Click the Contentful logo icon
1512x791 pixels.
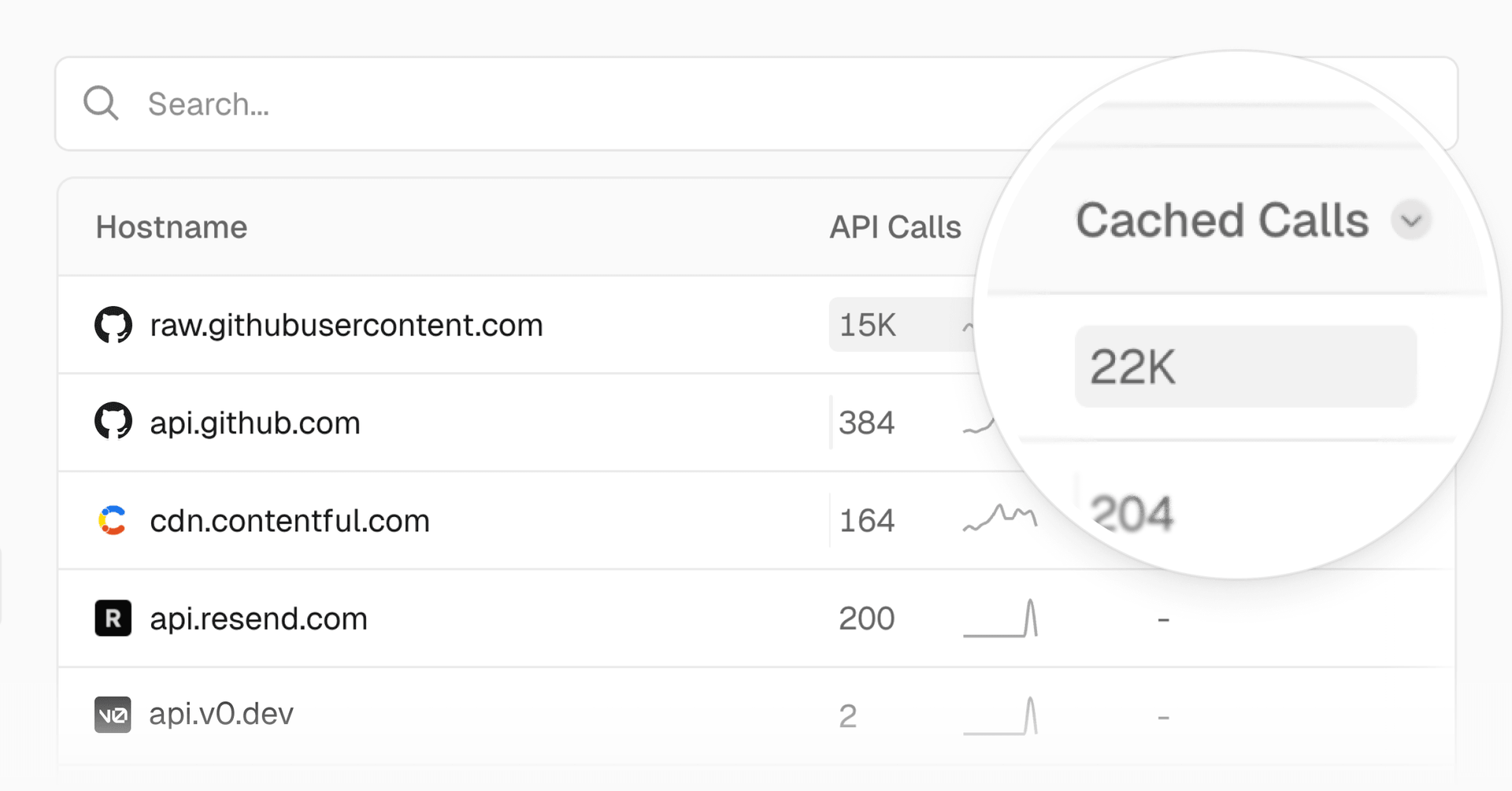113,520
